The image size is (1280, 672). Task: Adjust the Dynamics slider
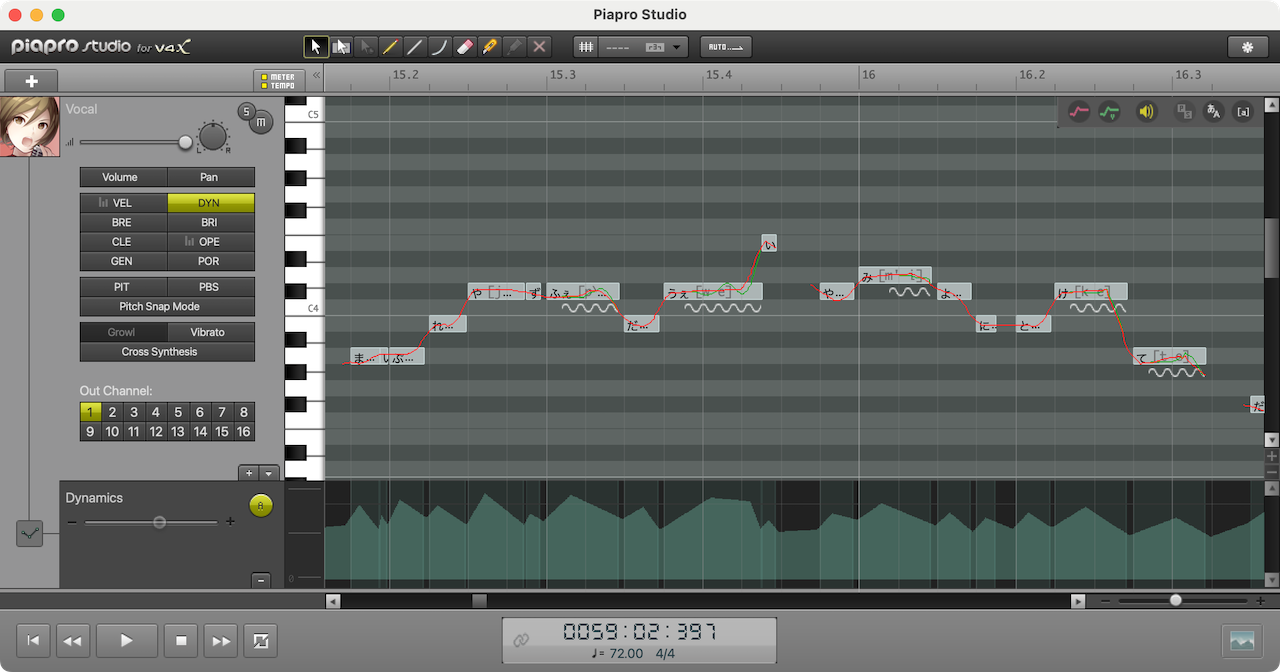coord(158,521)
